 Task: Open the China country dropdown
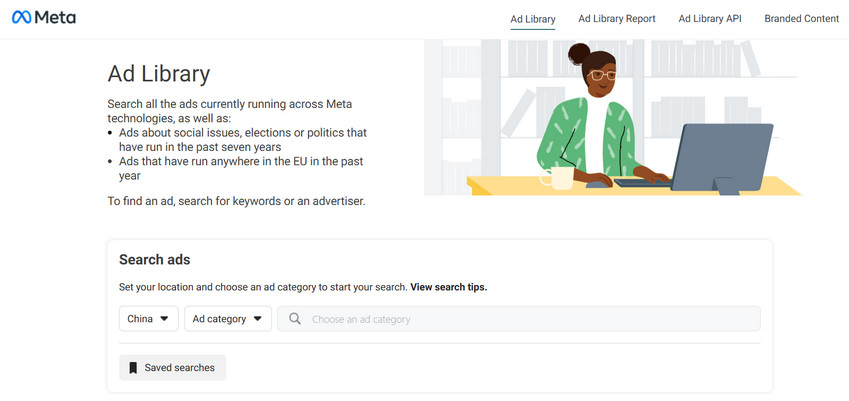(148, 319)
